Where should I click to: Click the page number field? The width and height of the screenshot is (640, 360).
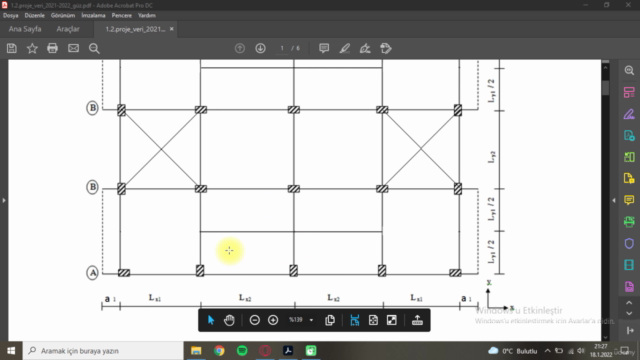282,48
